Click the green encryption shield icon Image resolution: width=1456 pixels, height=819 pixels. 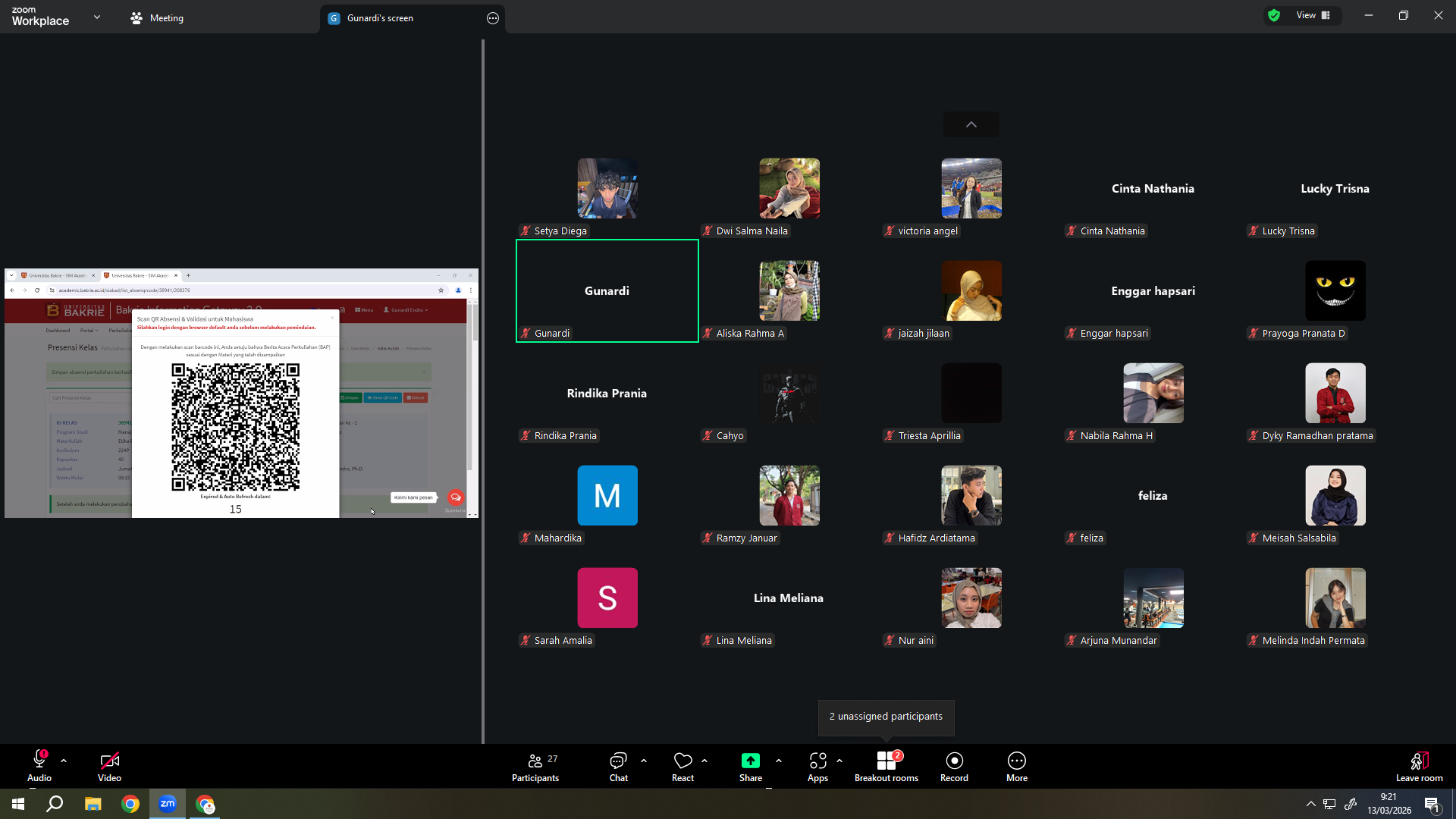pos(1274,15)
